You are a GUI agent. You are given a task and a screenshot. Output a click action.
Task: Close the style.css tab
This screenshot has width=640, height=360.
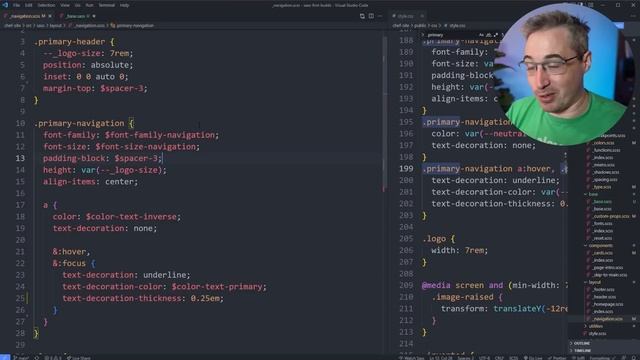(x=422, y=16)
